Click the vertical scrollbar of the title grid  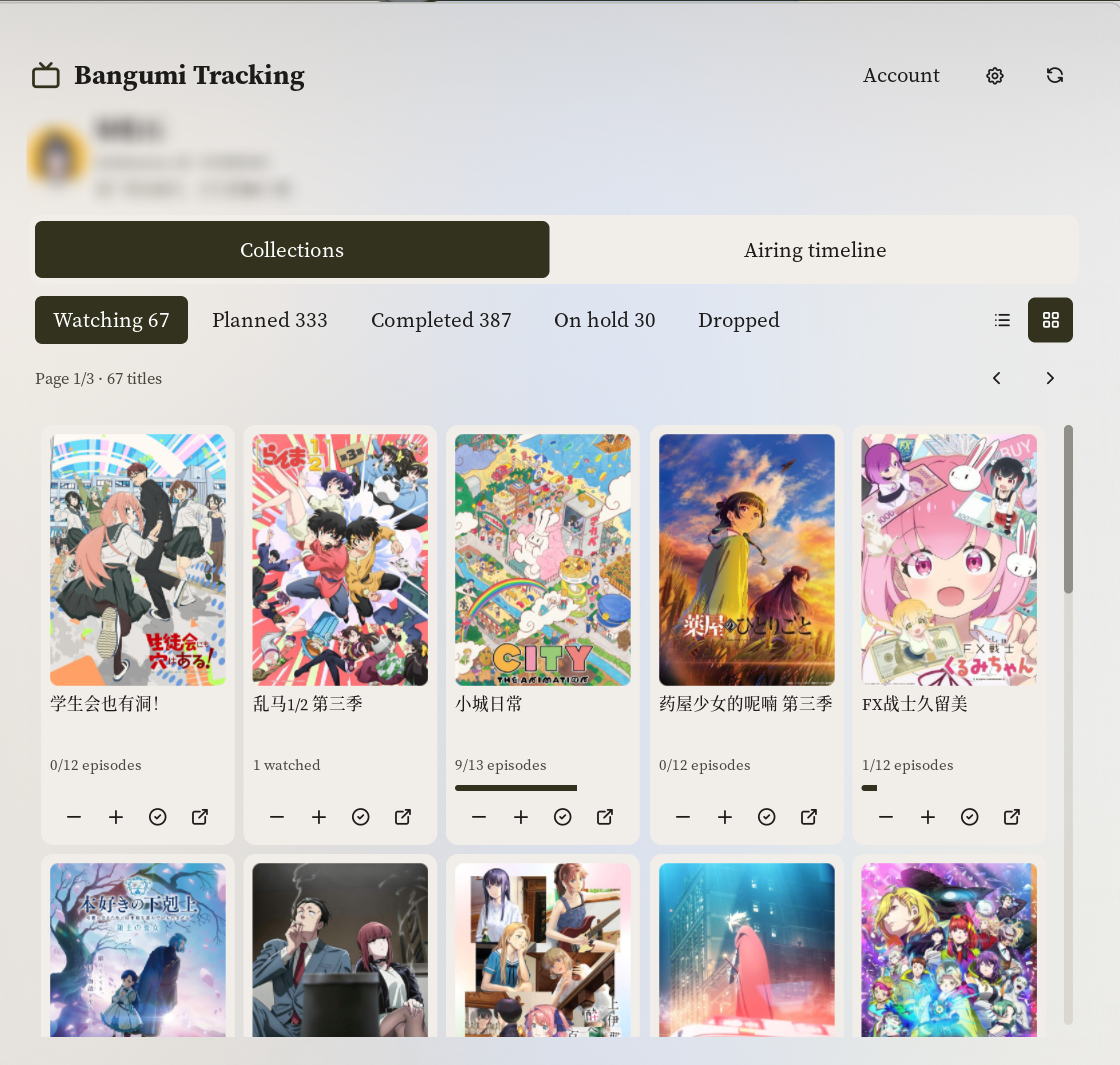point(1068,509)
